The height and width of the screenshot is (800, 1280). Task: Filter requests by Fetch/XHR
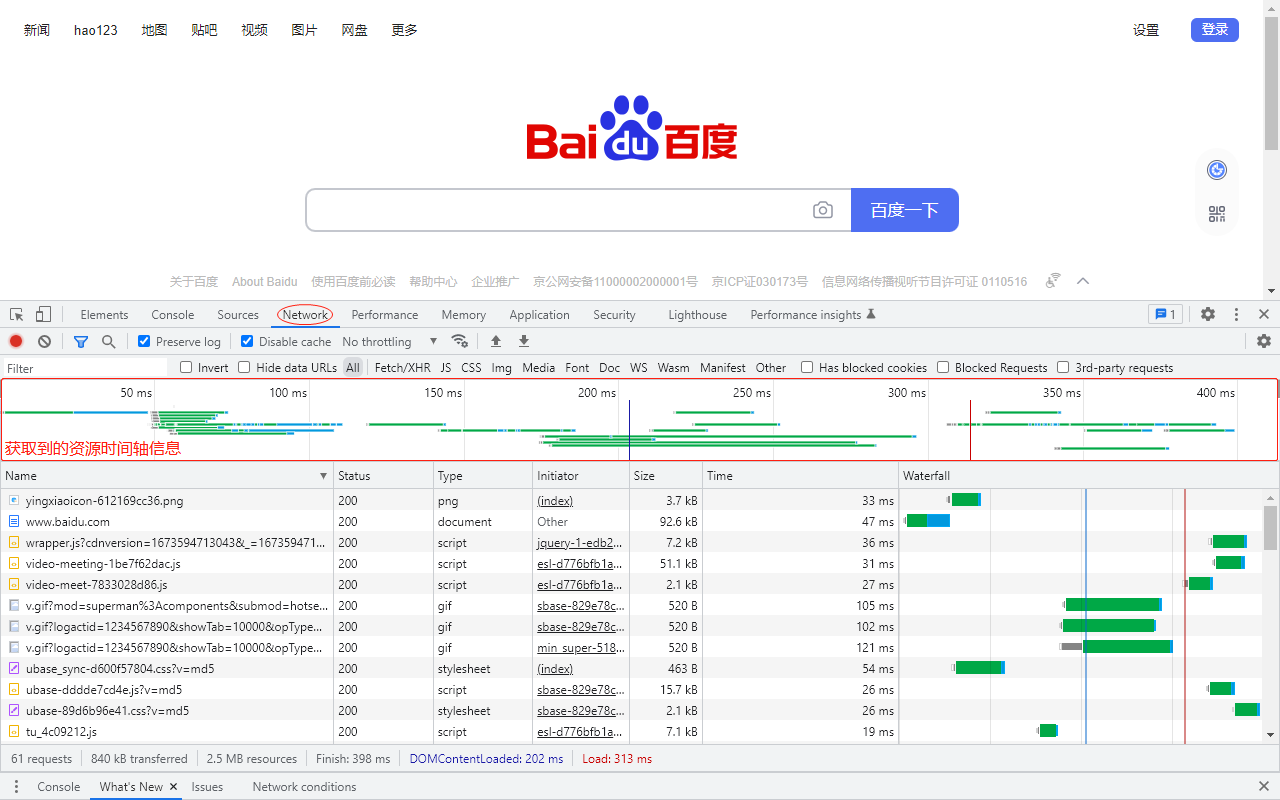[402, 368]
